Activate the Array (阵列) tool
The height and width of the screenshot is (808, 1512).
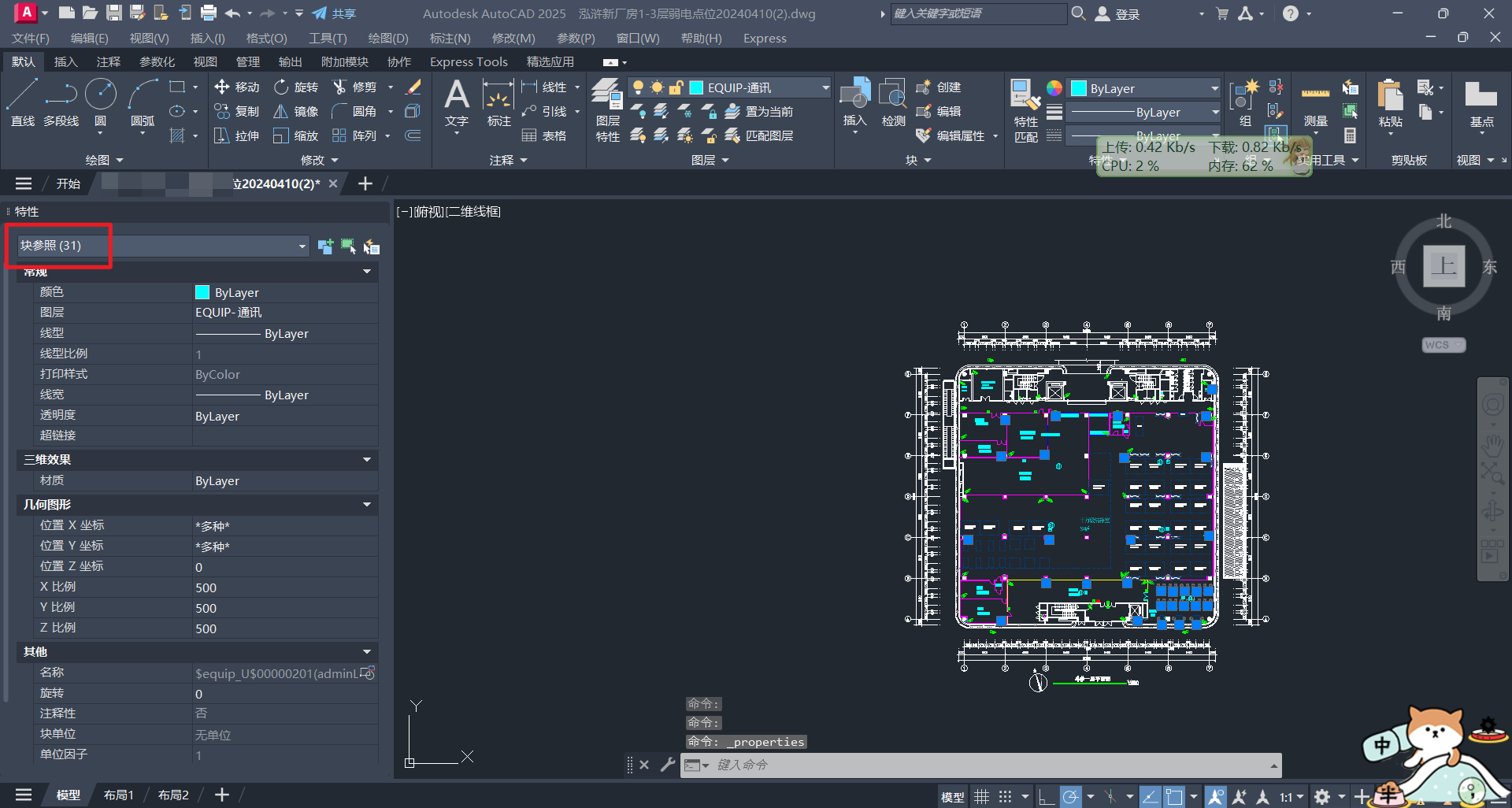(355, 135)
